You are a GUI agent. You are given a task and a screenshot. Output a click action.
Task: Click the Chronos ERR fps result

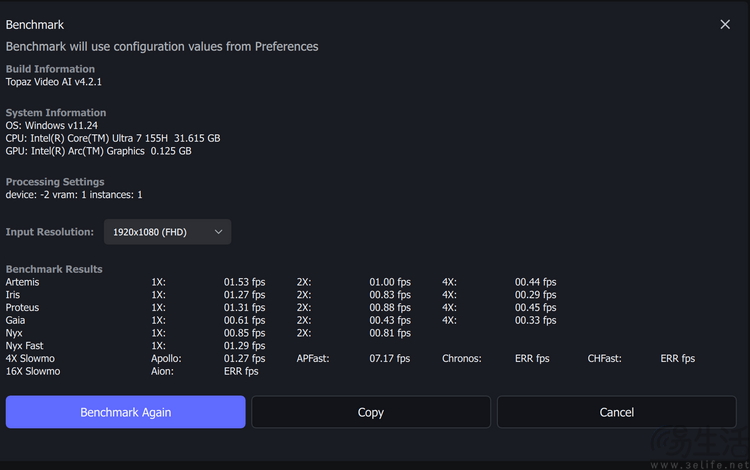(532, 359)
